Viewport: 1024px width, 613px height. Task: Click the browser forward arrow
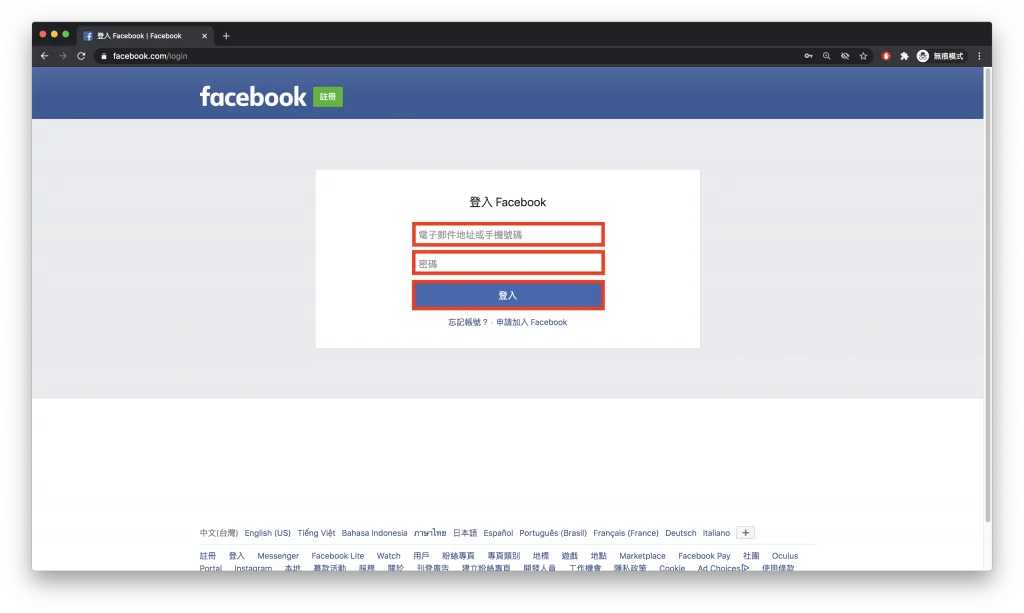click(x=63, y=56)
